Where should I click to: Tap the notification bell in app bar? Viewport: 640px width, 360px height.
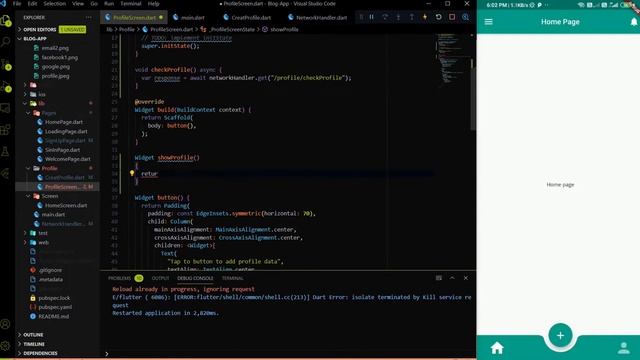[634, 22]
